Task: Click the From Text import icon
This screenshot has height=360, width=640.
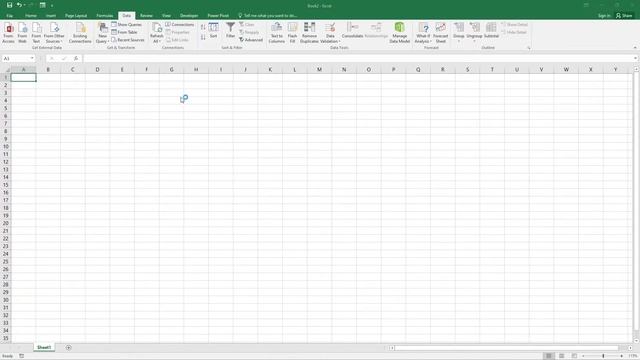Action: tap(36, 33)
